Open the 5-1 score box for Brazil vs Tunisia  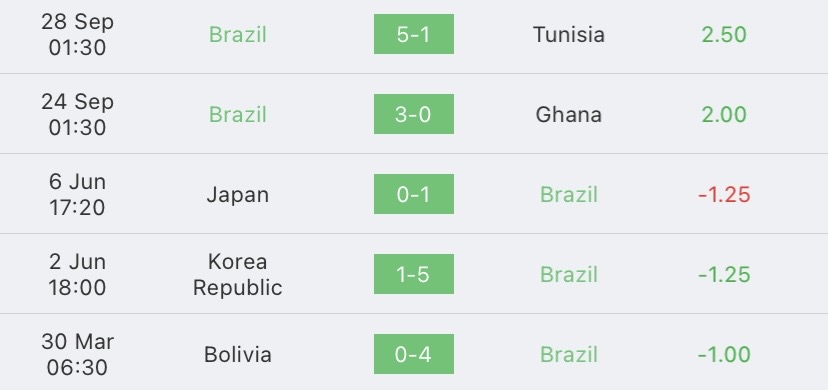coord(413,34)
